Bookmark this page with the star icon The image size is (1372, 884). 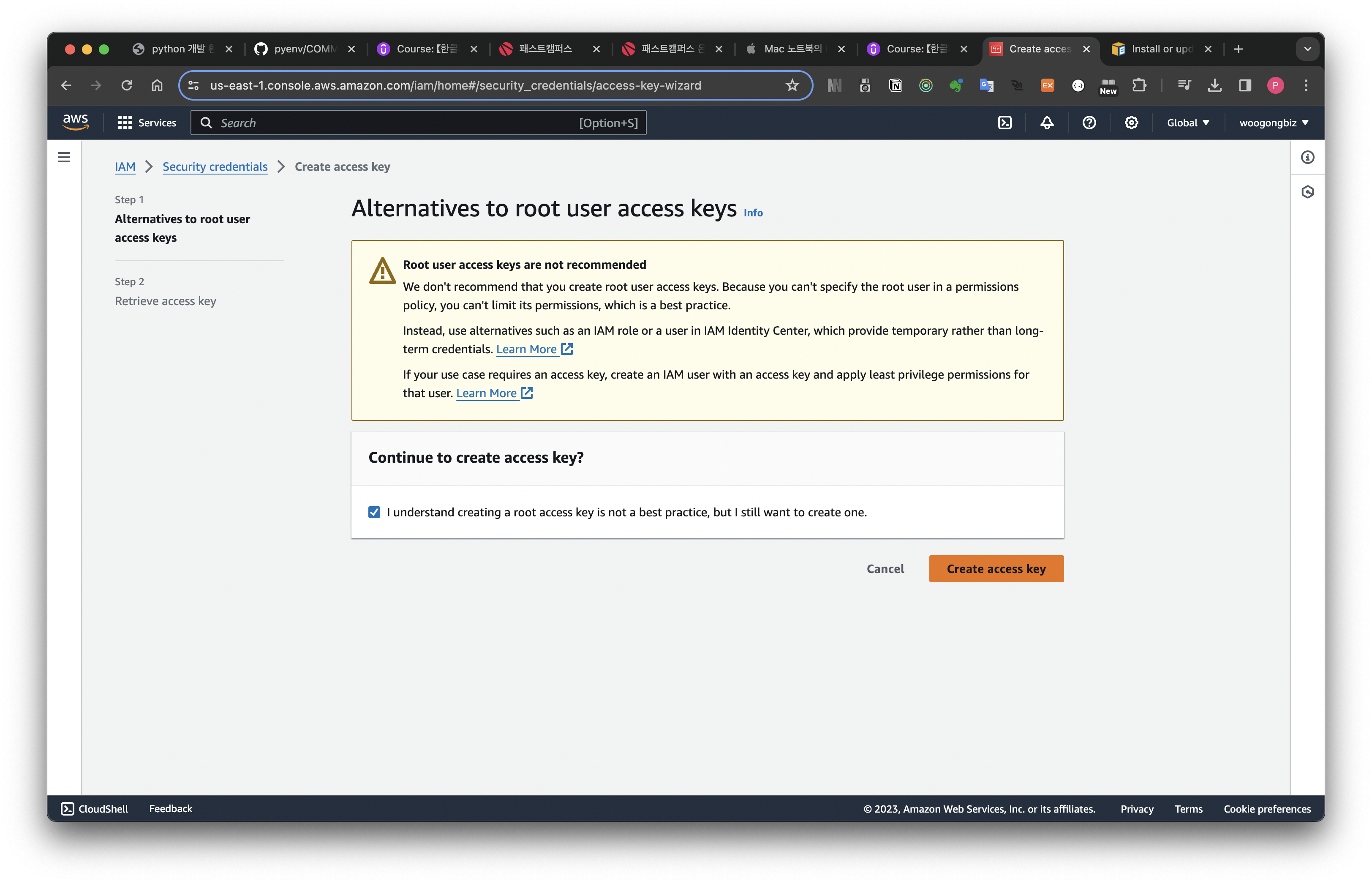792,85
